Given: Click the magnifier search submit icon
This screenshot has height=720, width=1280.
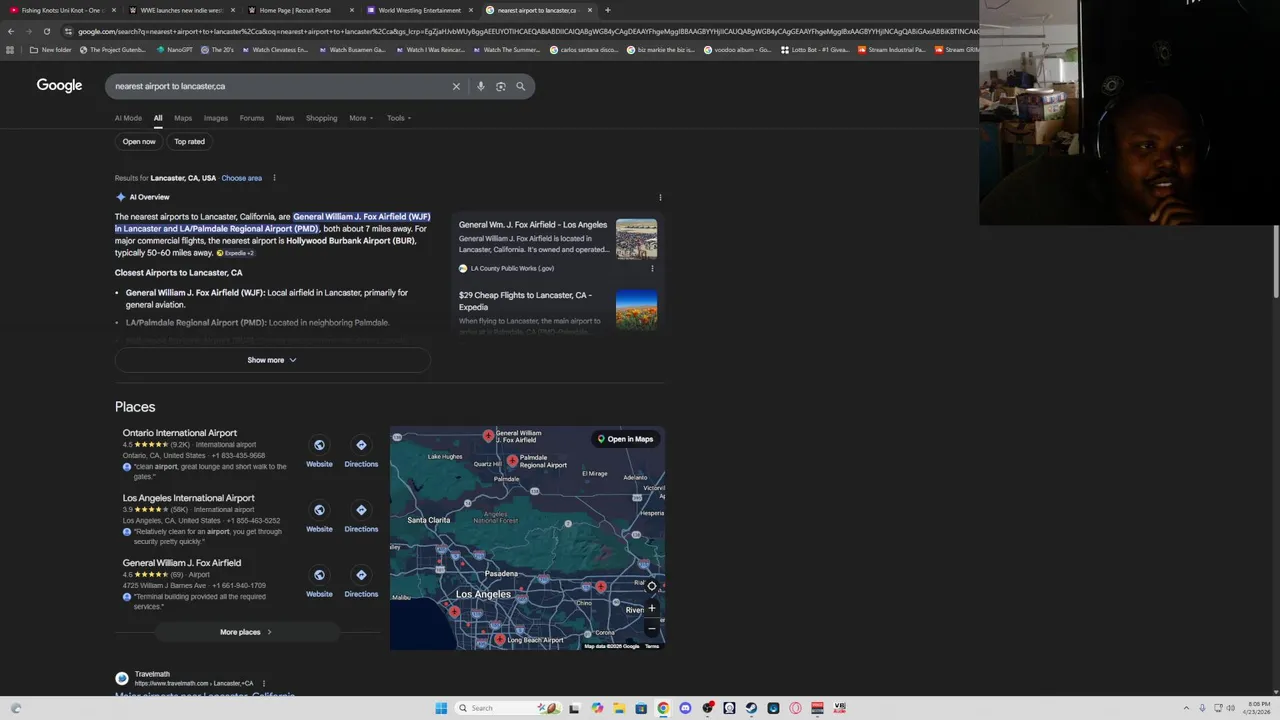Looking at the screenshot, I should [x=520, y=86].
